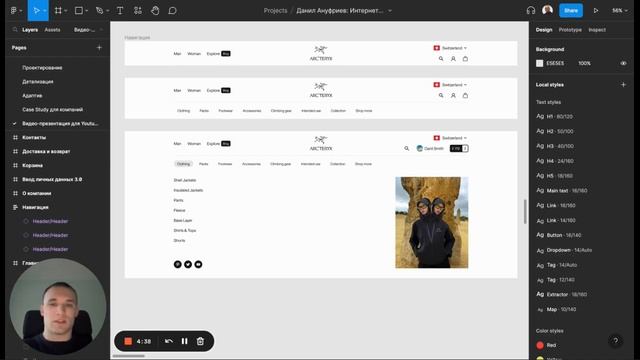Click the canvas vertical scrollbar handle

tap(525, 211)
